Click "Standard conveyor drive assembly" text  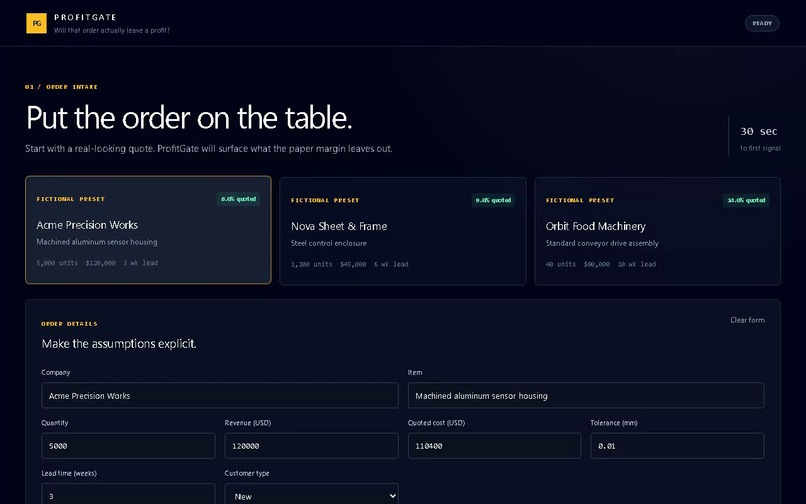[602, 243]
